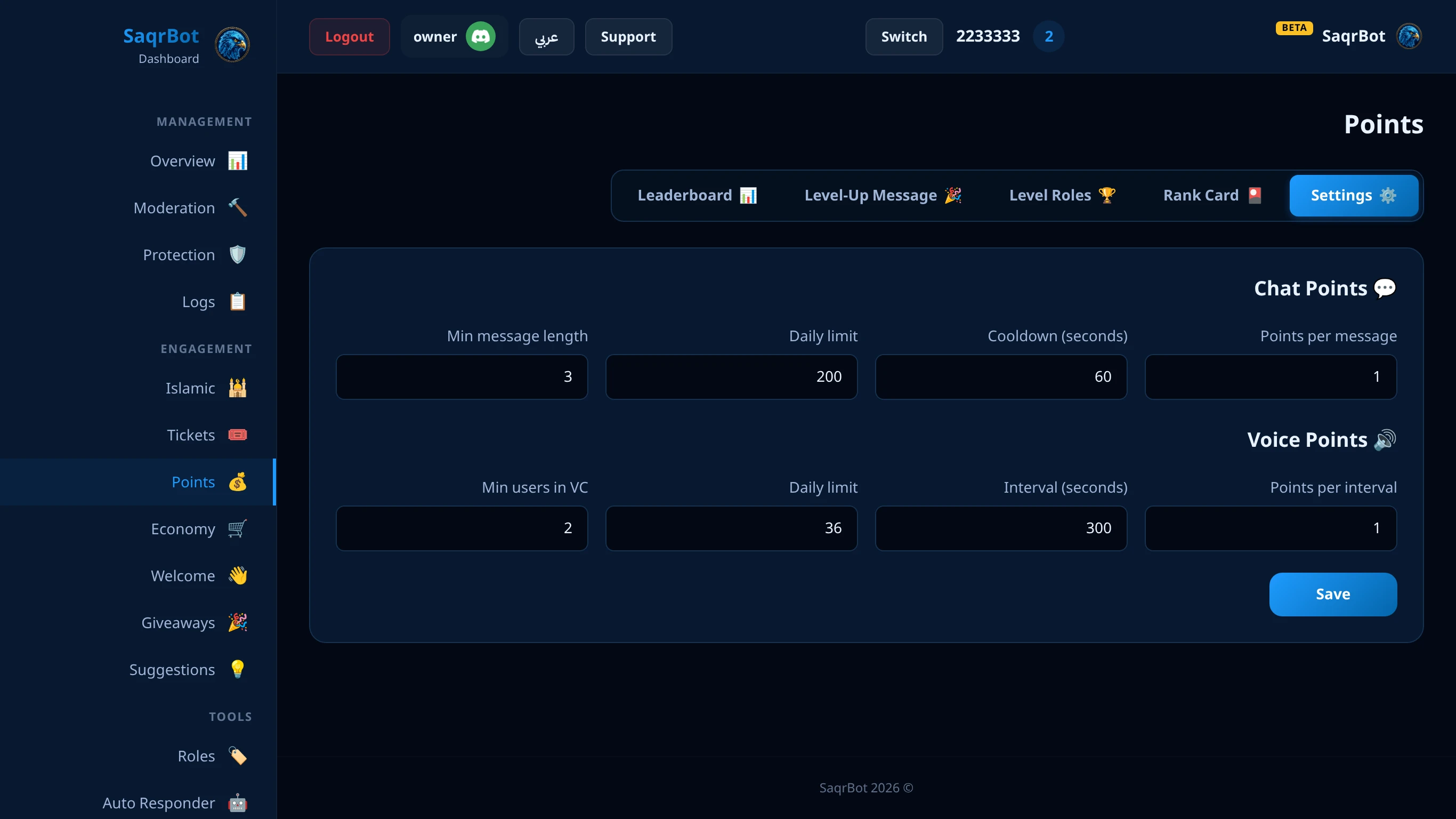
Task: Click the Moderation hammer icon
Action: coord(237,208)
